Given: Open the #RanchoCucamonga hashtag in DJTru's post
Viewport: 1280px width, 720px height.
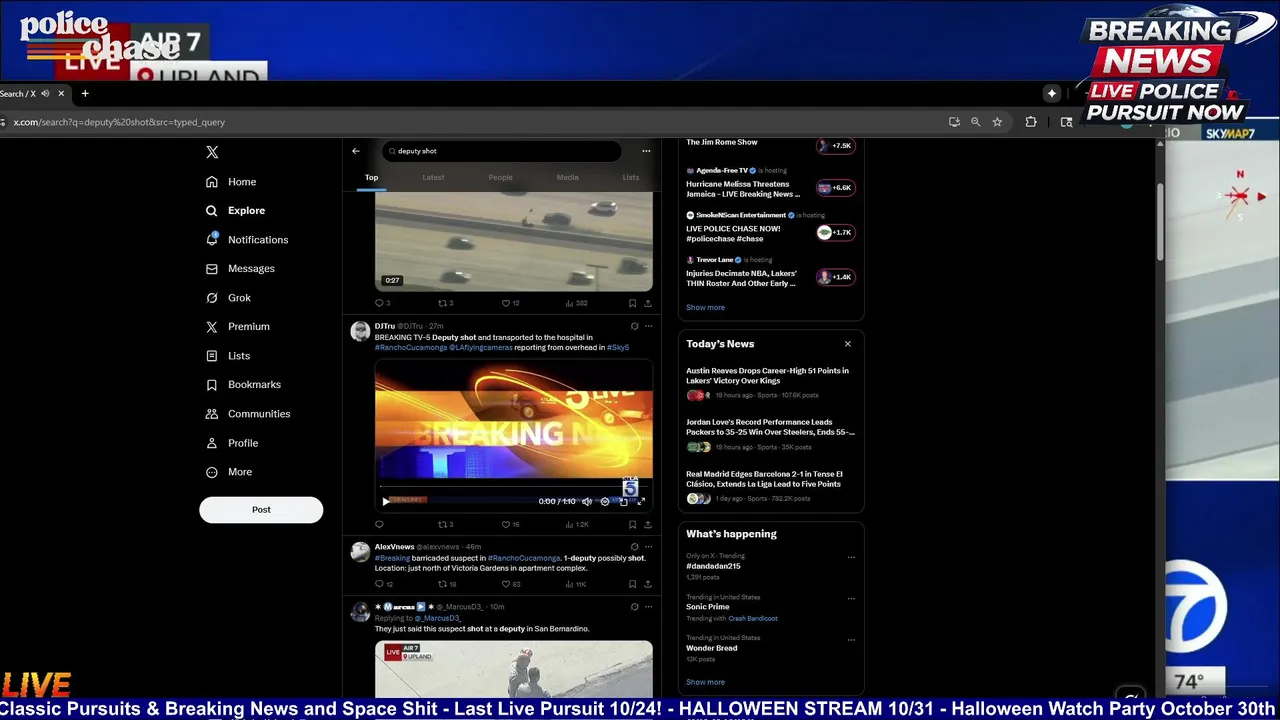Looking at the screenshot, I should pyautogui.click(x=410, y=347).
